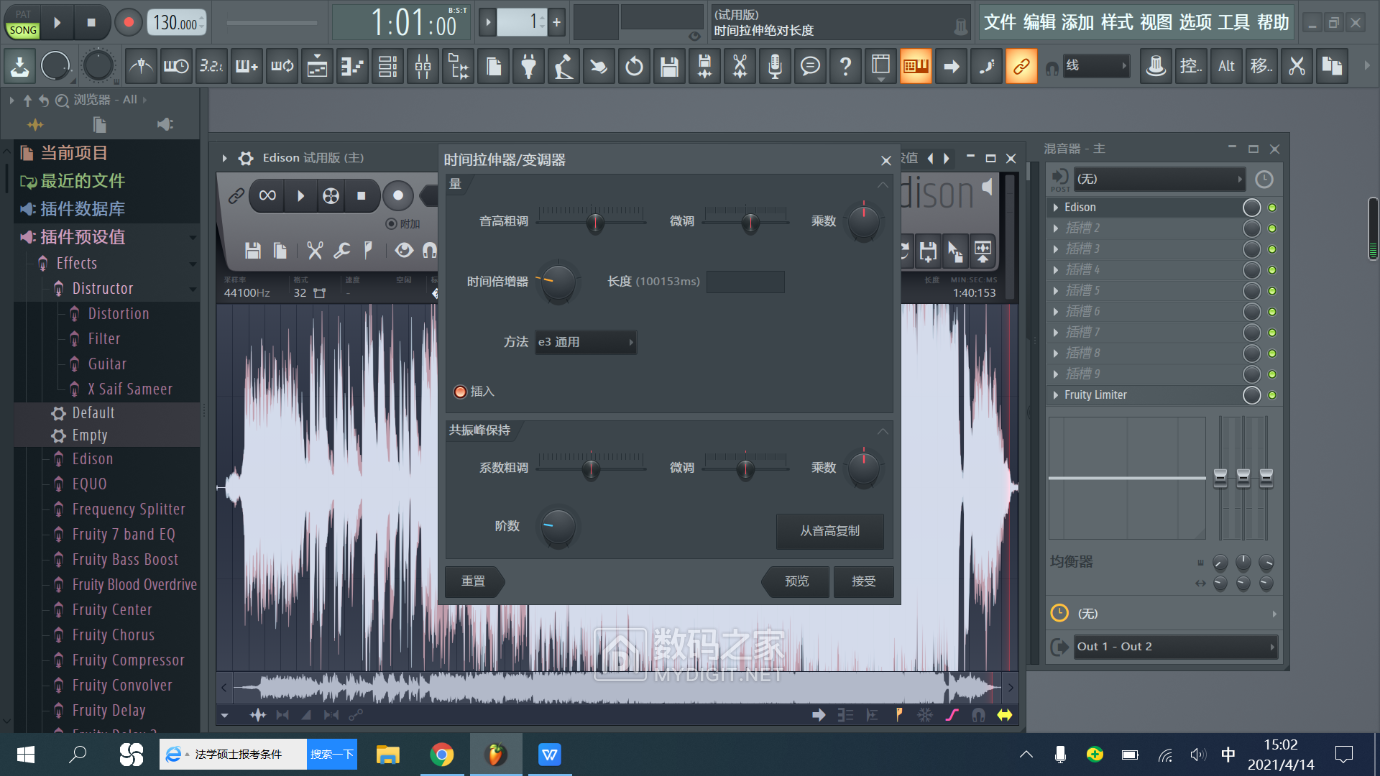Toggle the orange link chain icon
Screen dimensions: 1380x776
[x=1021, y=67]
